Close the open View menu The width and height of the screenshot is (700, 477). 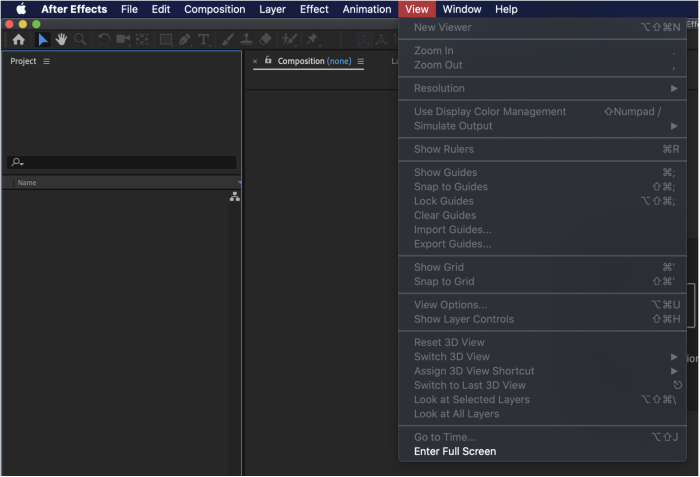(x=417, y=9)
